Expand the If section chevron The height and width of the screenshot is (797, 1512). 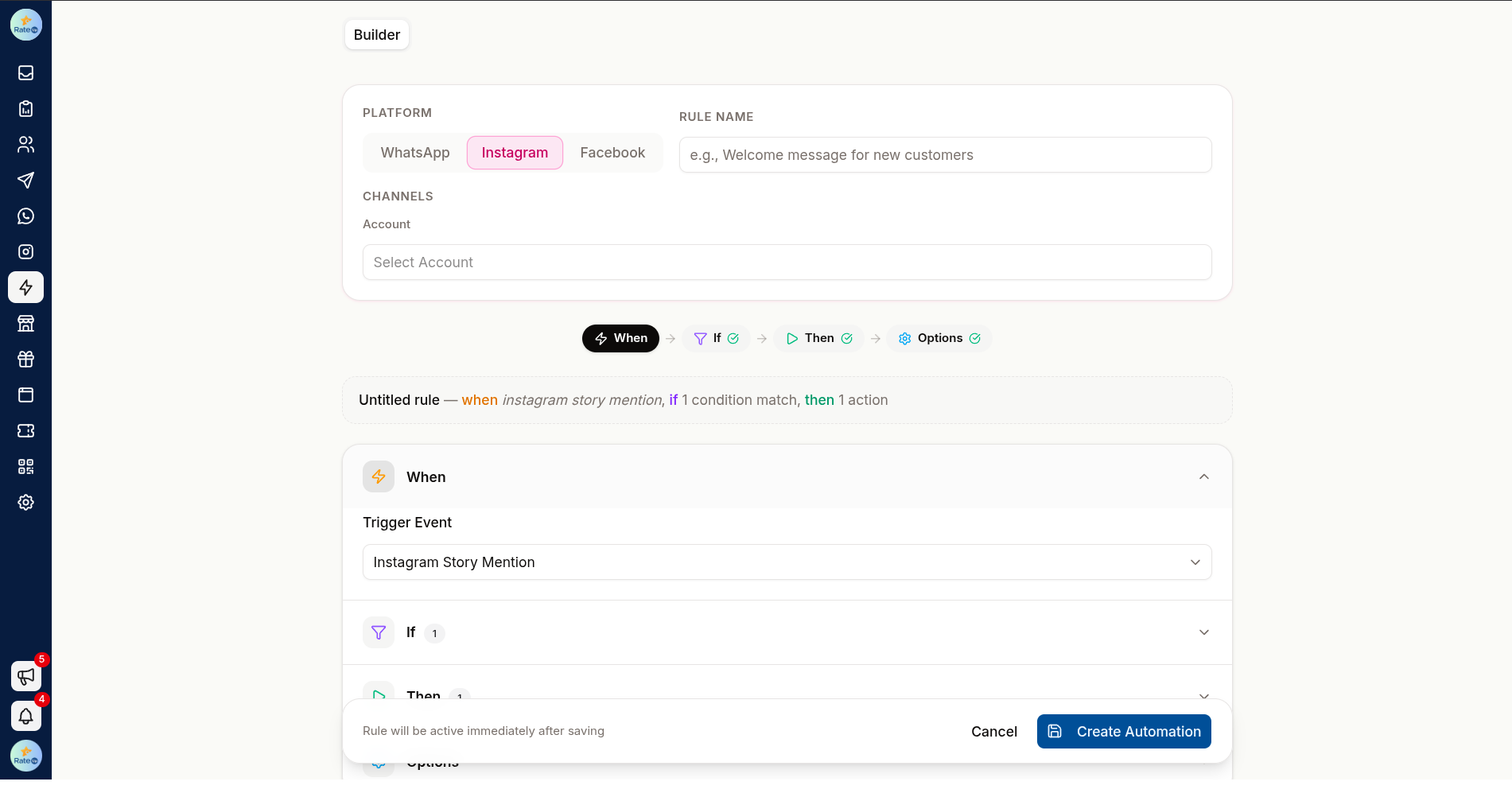(x=1204, y=632)
